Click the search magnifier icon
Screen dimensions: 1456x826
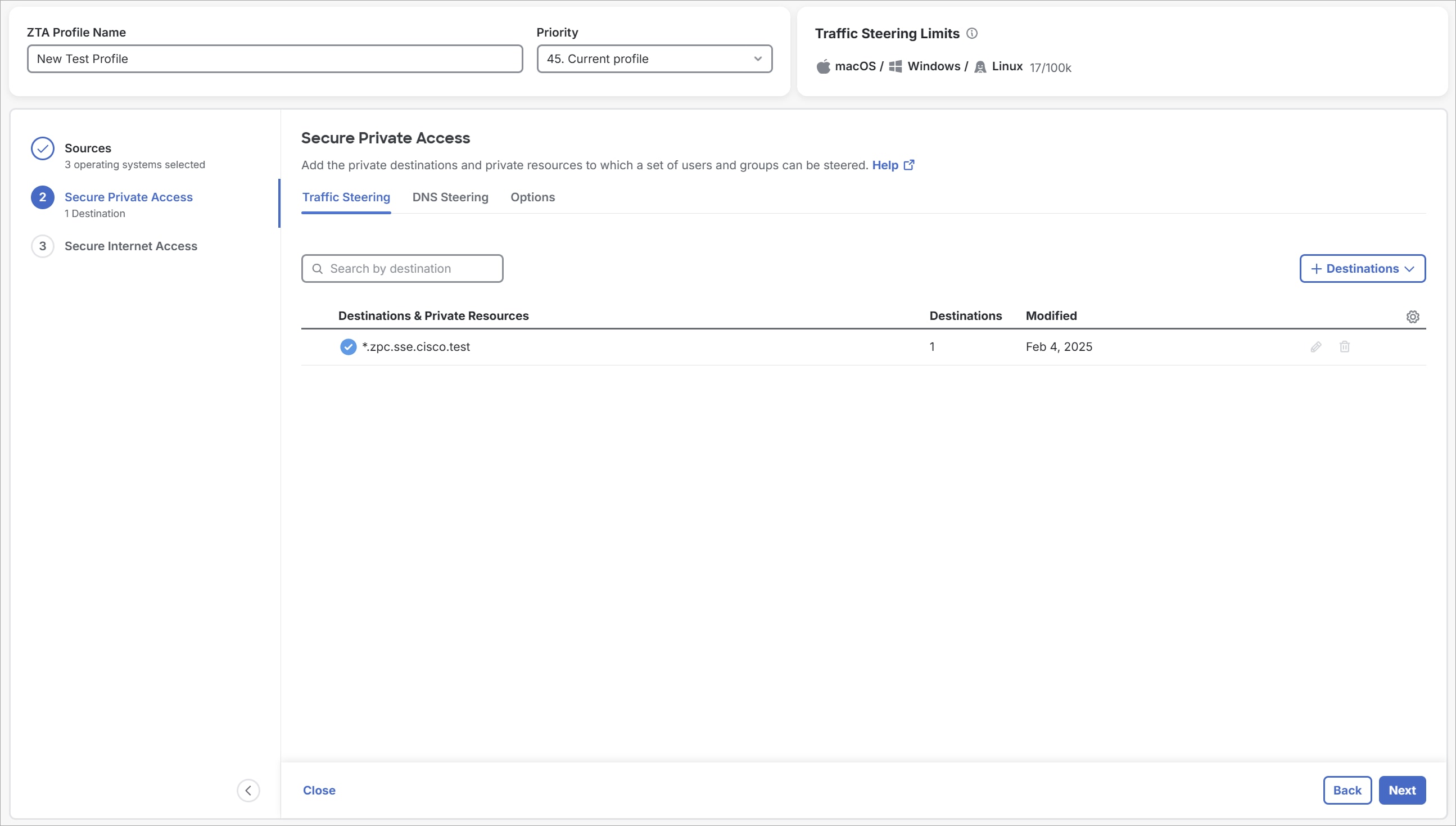[318, 269]
